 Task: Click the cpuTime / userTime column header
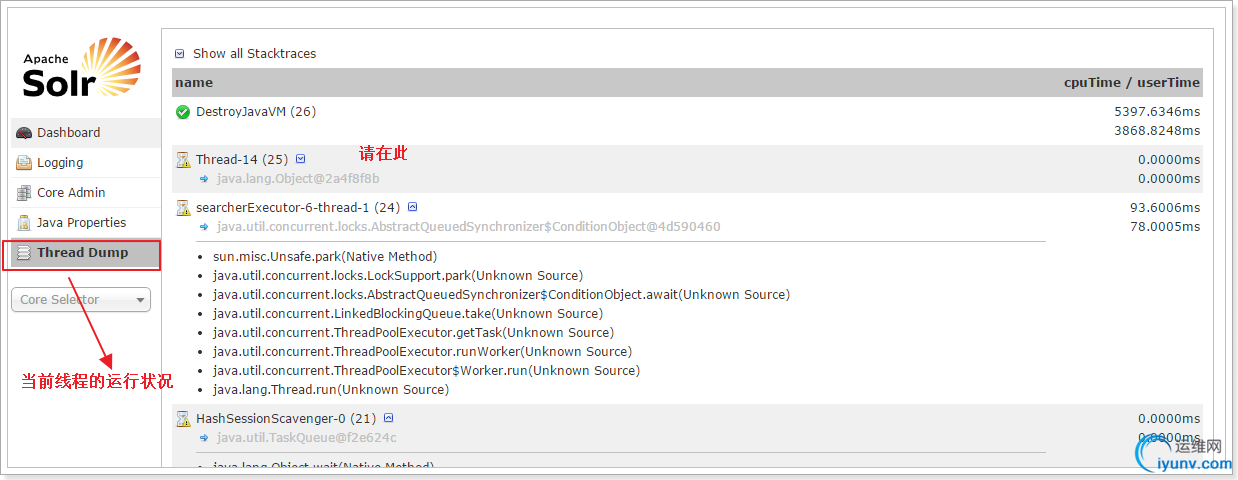1132,83
